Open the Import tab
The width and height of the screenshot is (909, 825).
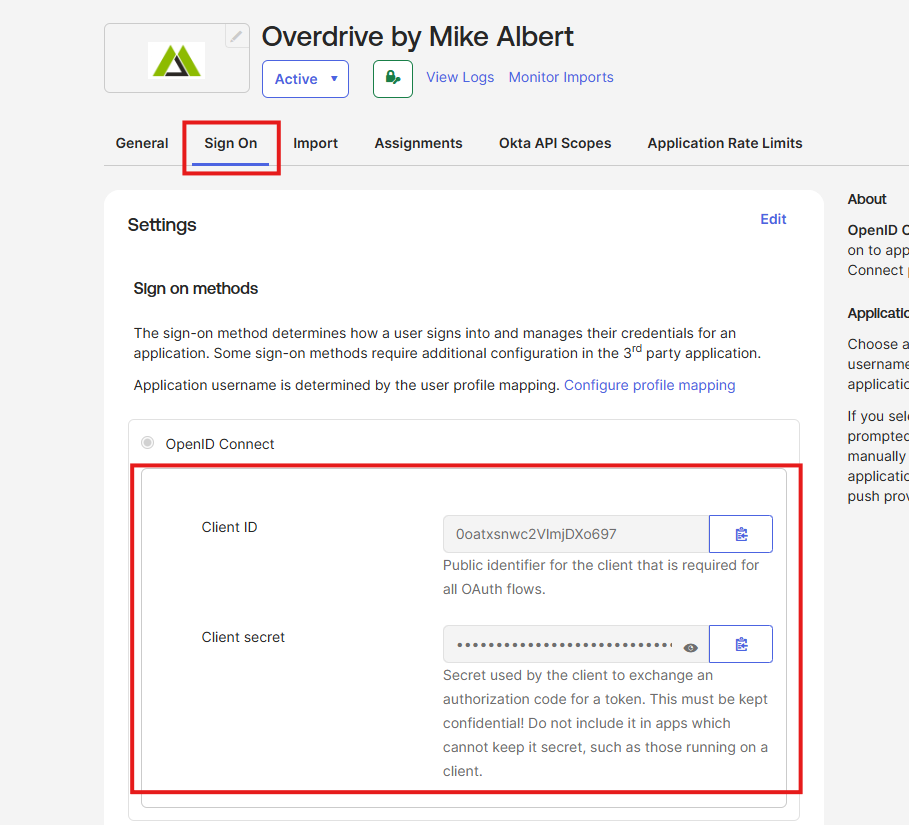[x=315, y=143]
